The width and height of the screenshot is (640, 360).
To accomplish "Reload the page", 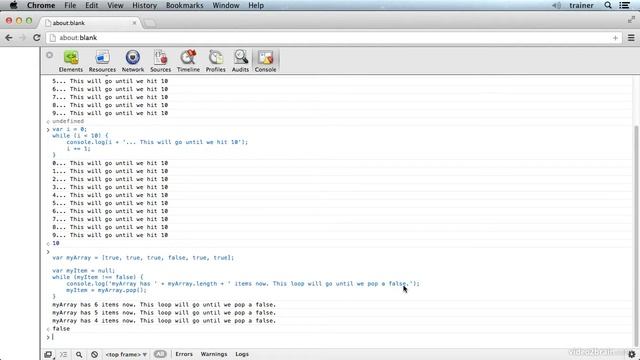I will [x=36, y=38].
